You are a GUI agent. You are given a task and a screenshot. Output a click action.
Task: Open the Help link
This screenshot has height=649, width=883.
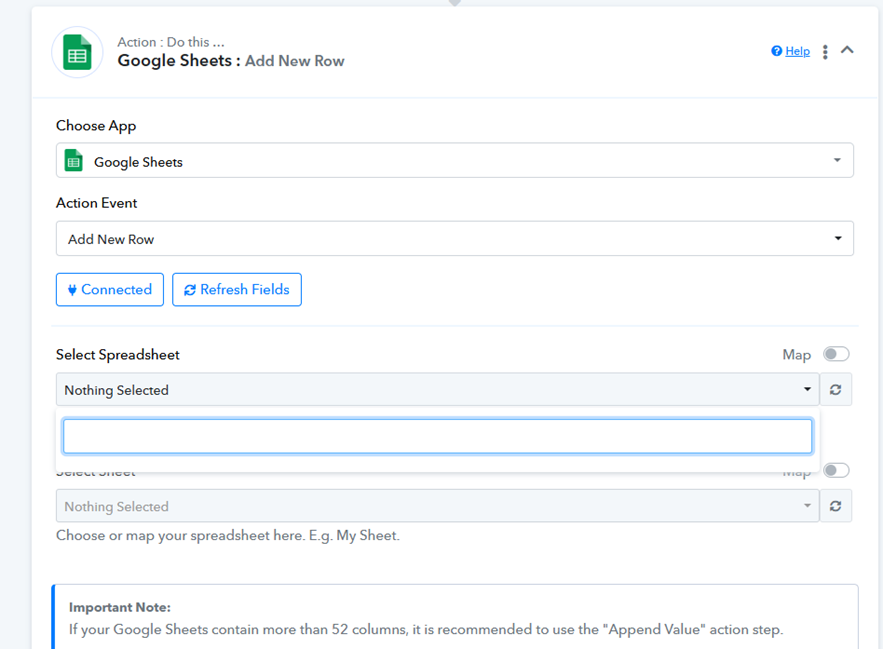pos(797,51)
